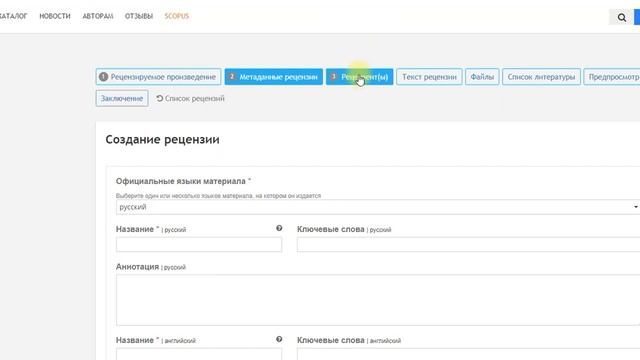
Task: Focus Название английский input field
Action: pyautogui.click(x=199, y=354)
